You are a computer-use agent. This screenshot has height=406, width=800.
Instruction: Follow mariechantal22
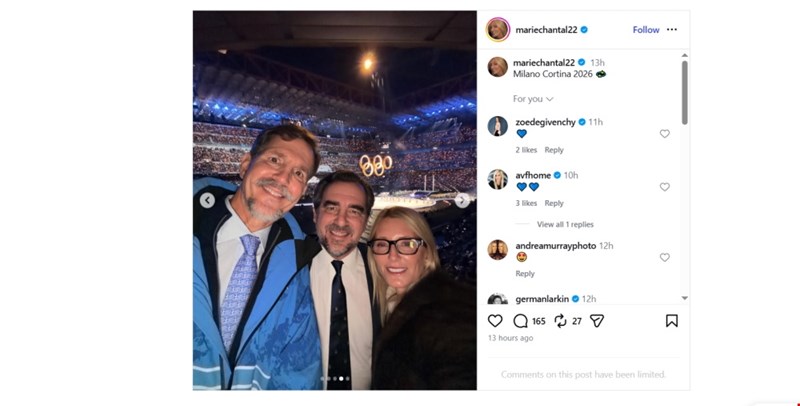click(x=646, y=30)
